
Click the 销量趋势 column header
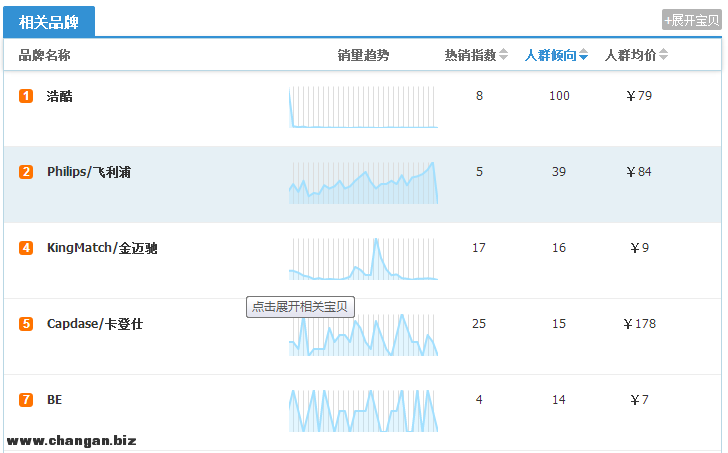click(x=363, y=55)
